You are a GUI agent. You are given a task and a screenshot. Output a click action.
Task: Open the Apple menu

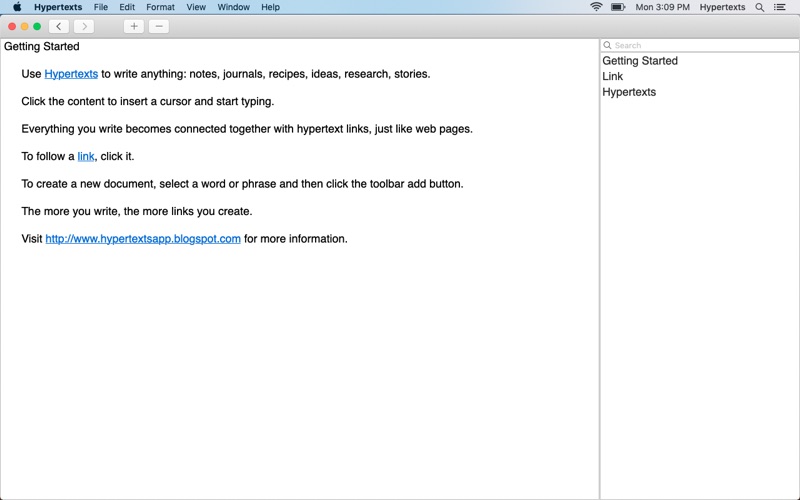tap(17, 7)
